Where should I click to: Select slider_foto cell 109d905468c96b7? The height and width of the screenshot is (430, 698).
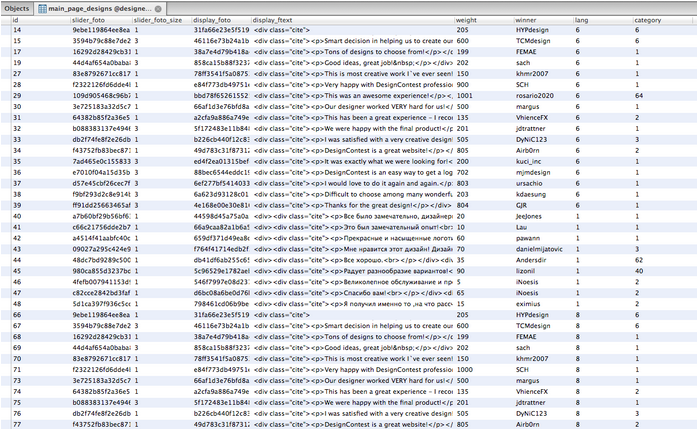point(101,96)
